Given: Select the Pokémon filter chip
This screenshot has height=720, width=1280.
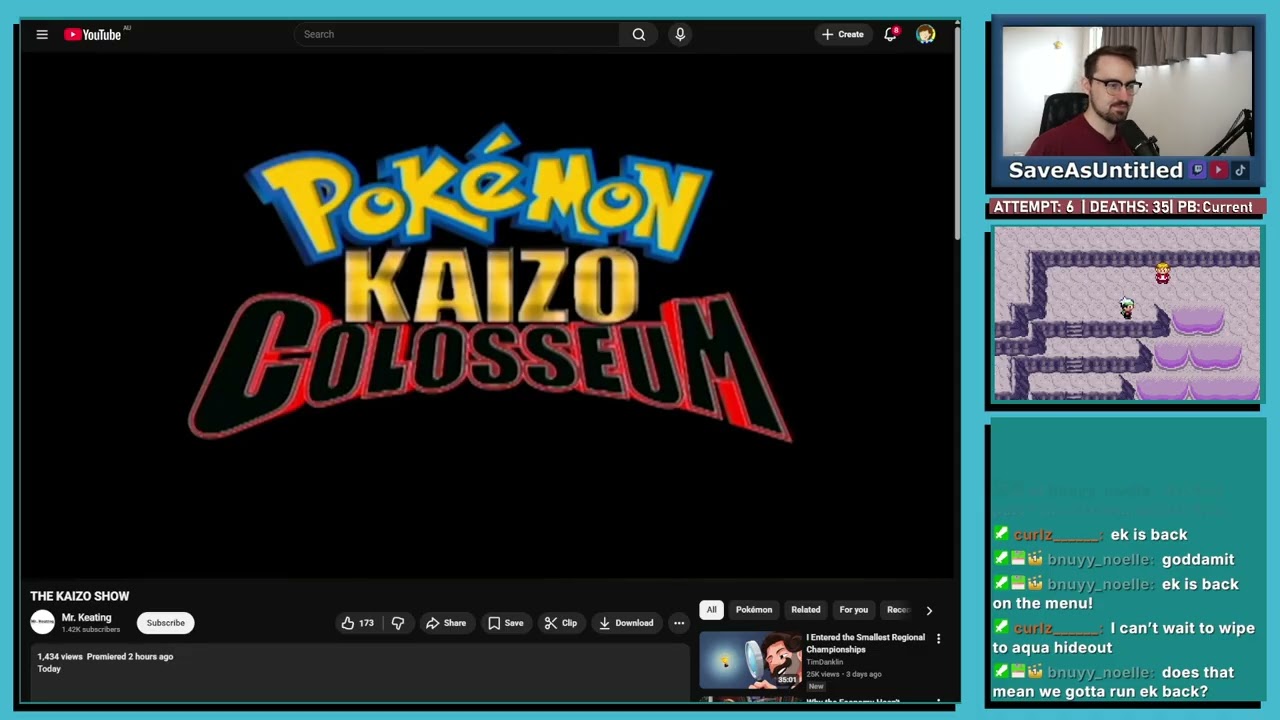Looking at the screenshot, I should pos(754,610).
